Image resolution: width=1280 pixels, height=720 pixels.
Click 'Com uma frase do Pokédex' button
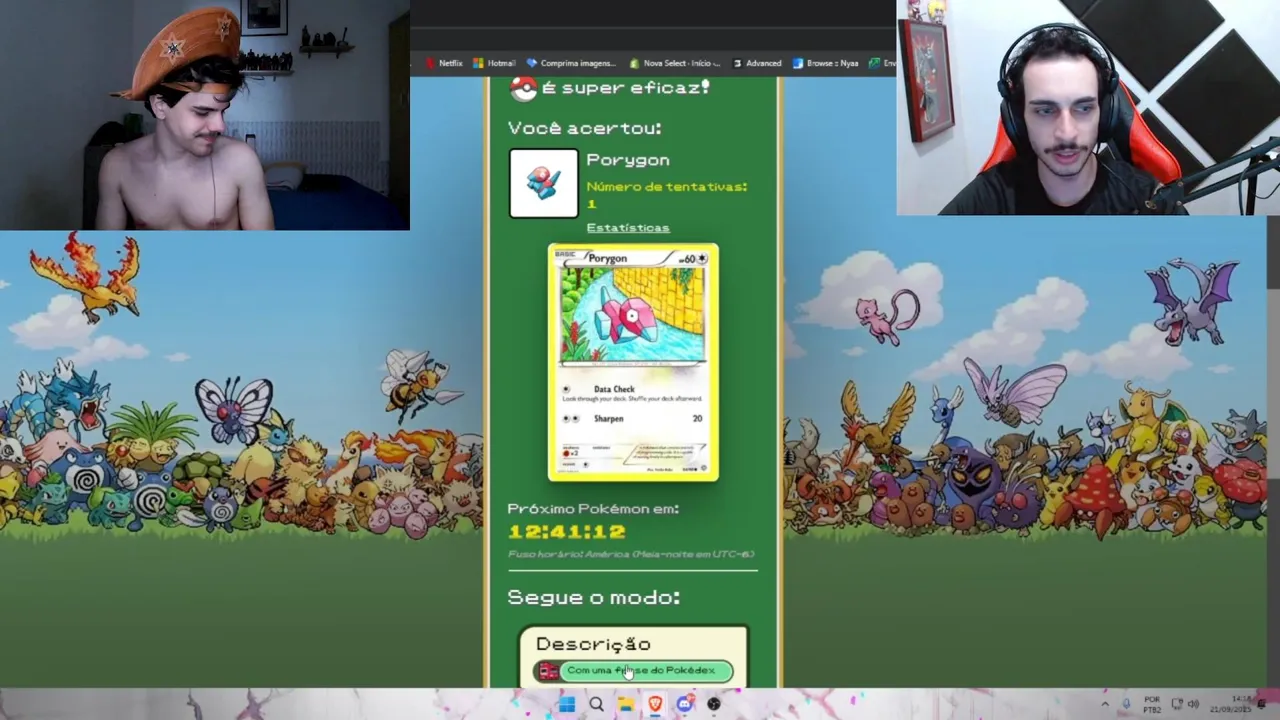(634, 671)
